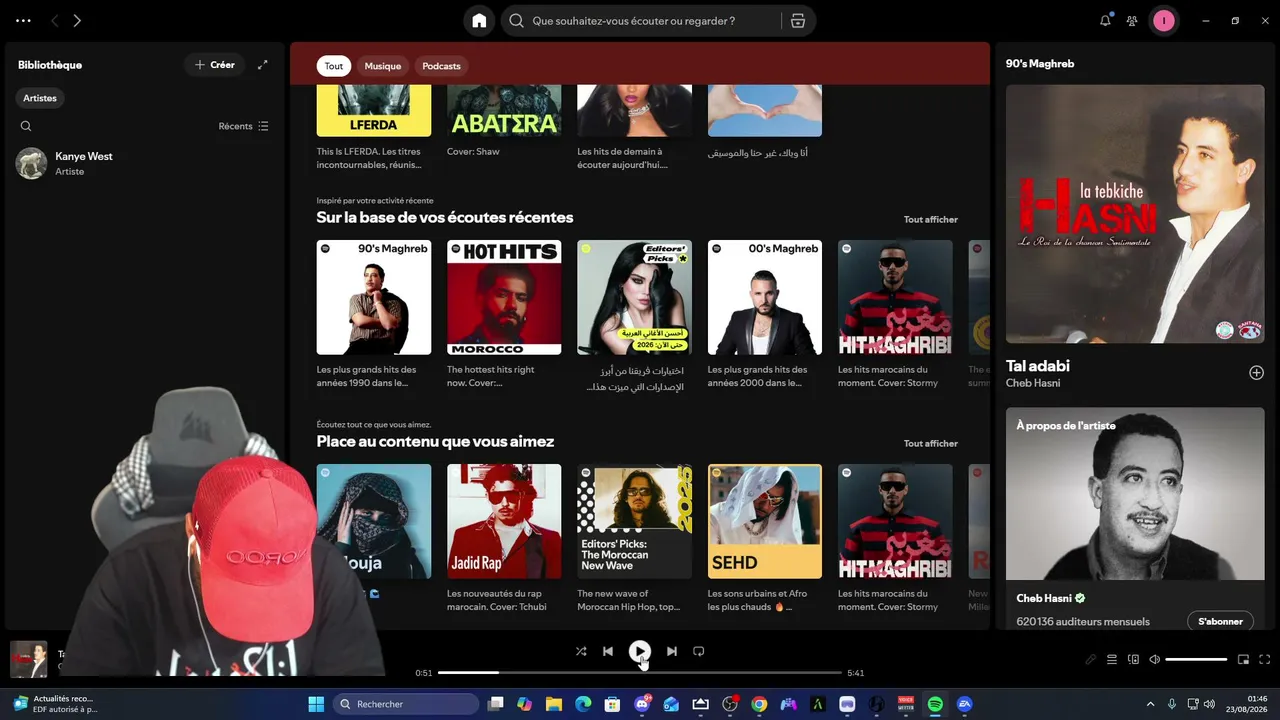This screenshot has height=720, width=1280.
Task: Open Cheb Hasni artist link under Tal adabi
Action: tap(1033, 383)
